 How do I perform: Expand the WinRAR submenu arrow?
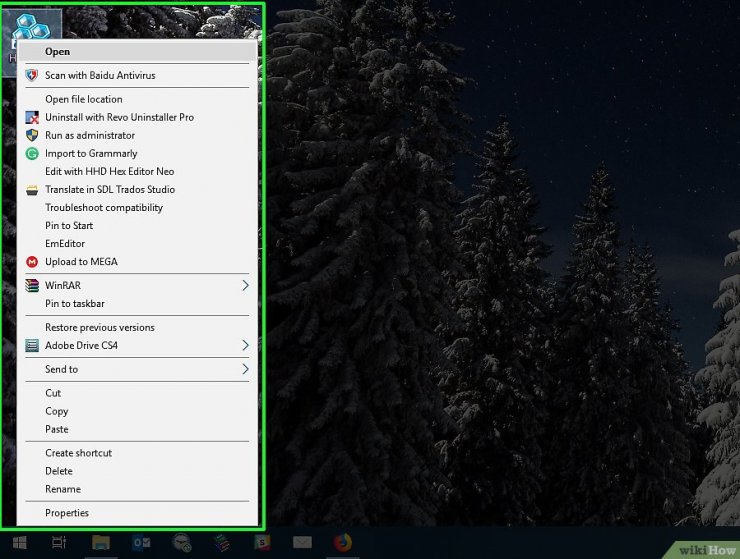point(245,285)
